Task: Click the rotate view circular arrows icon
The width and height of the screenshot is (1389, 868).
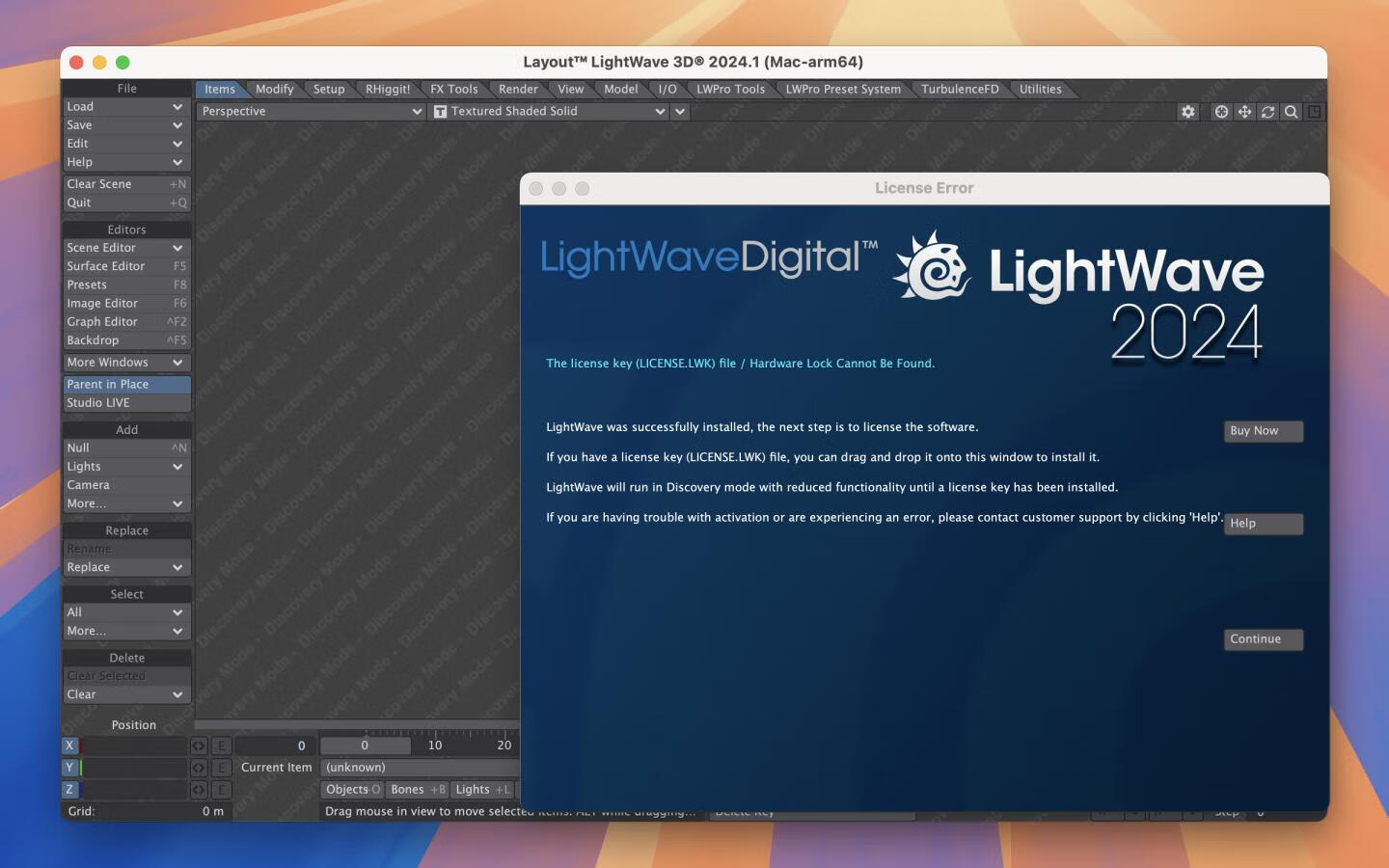Action: (x=1267, y=112)
